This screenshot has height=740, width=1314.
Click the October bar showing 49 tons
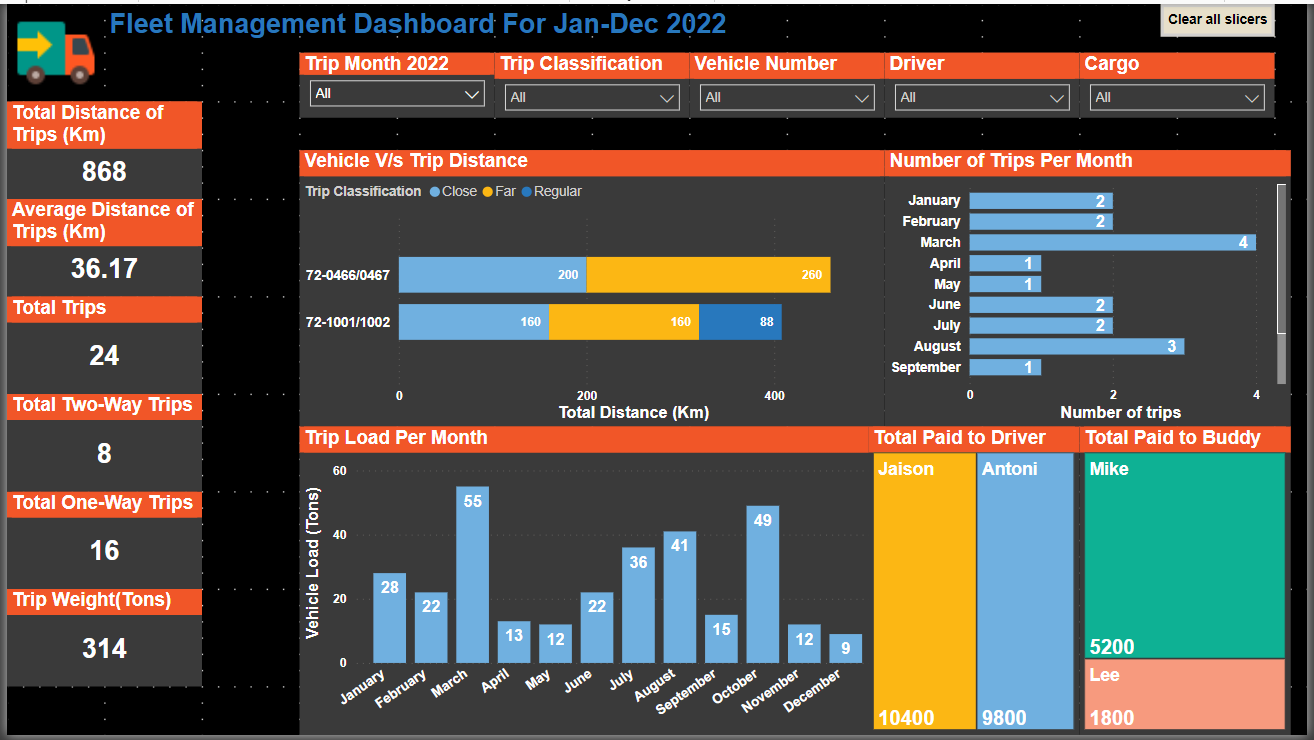click(x=762, y=584)
